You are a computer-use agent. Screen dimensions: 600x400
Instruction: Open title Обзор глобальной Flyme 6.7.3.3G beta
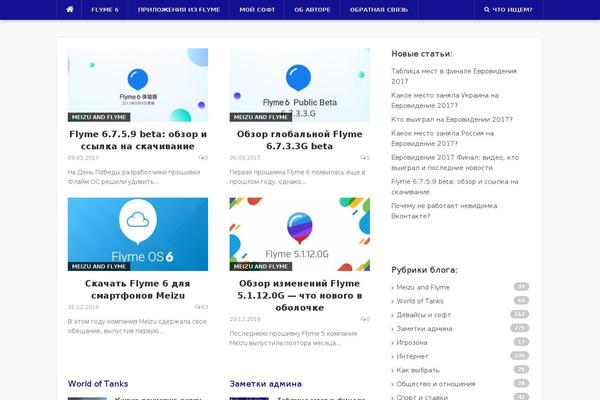pyautogui.click(x=300, y=140)
